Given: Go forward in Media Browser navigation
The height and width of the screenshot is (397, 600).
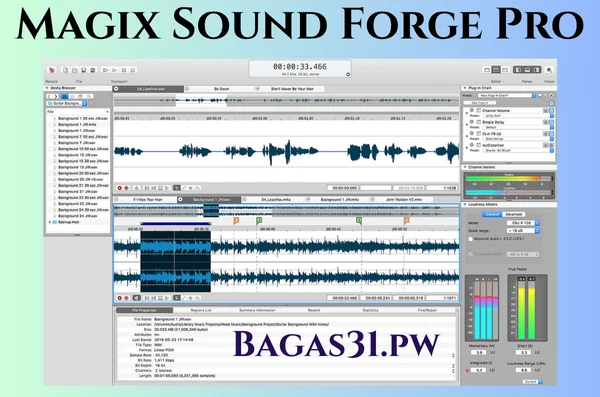Looking at the screenshot, I should [x=55, y=96].
